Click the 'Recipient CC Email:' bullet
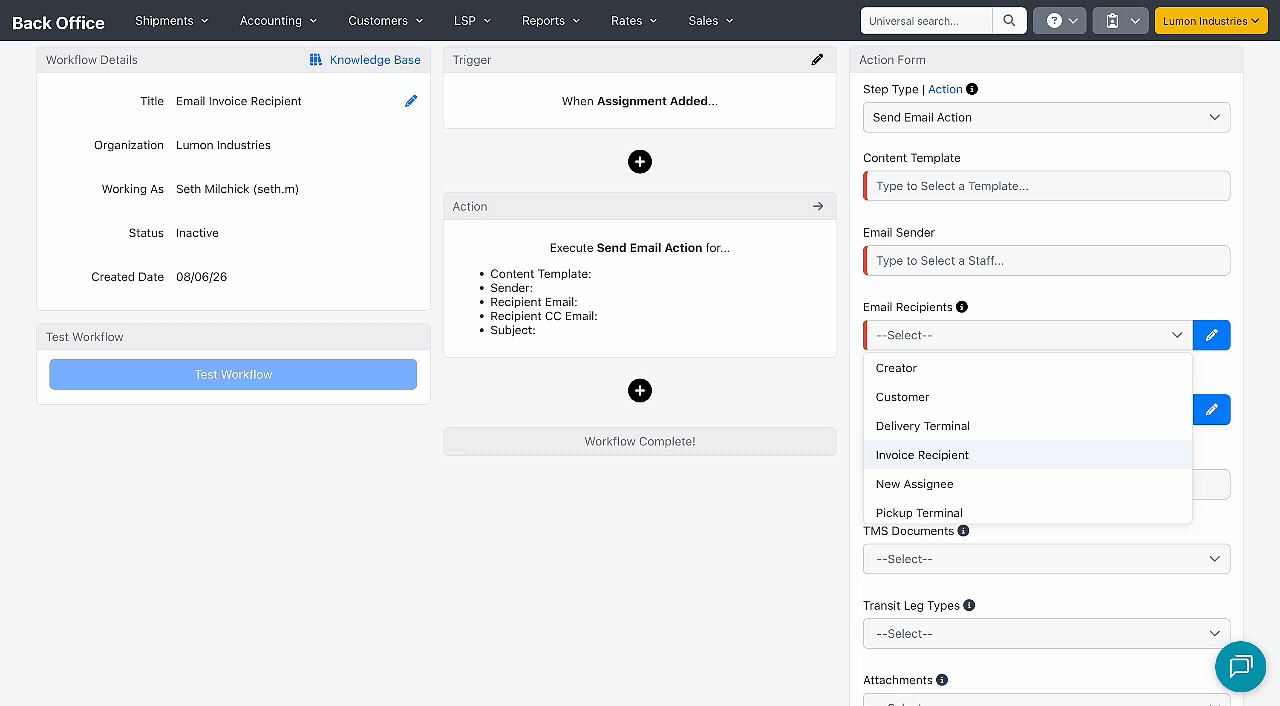The width and height of the screenshot is (1280, 706). click(x=543, y=316)
